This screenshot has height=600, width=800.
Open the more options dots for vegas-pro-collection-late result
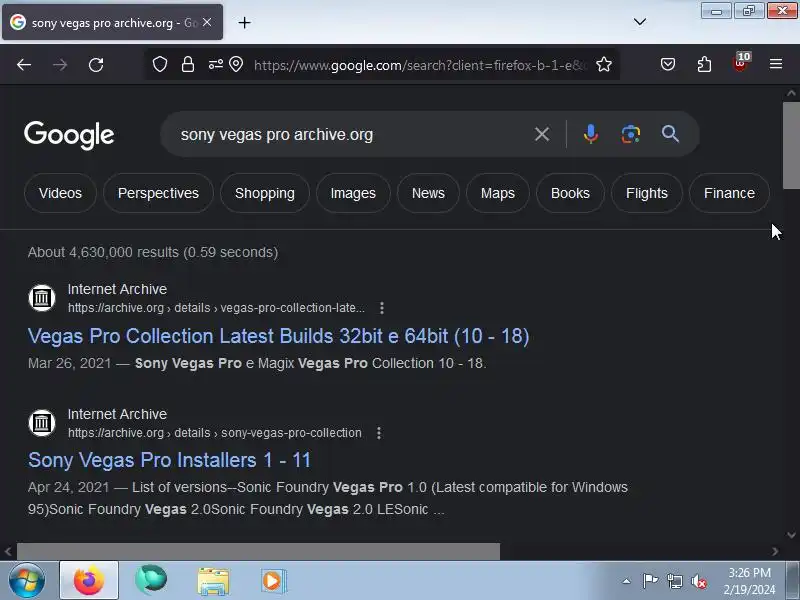(x=382, y=308)
